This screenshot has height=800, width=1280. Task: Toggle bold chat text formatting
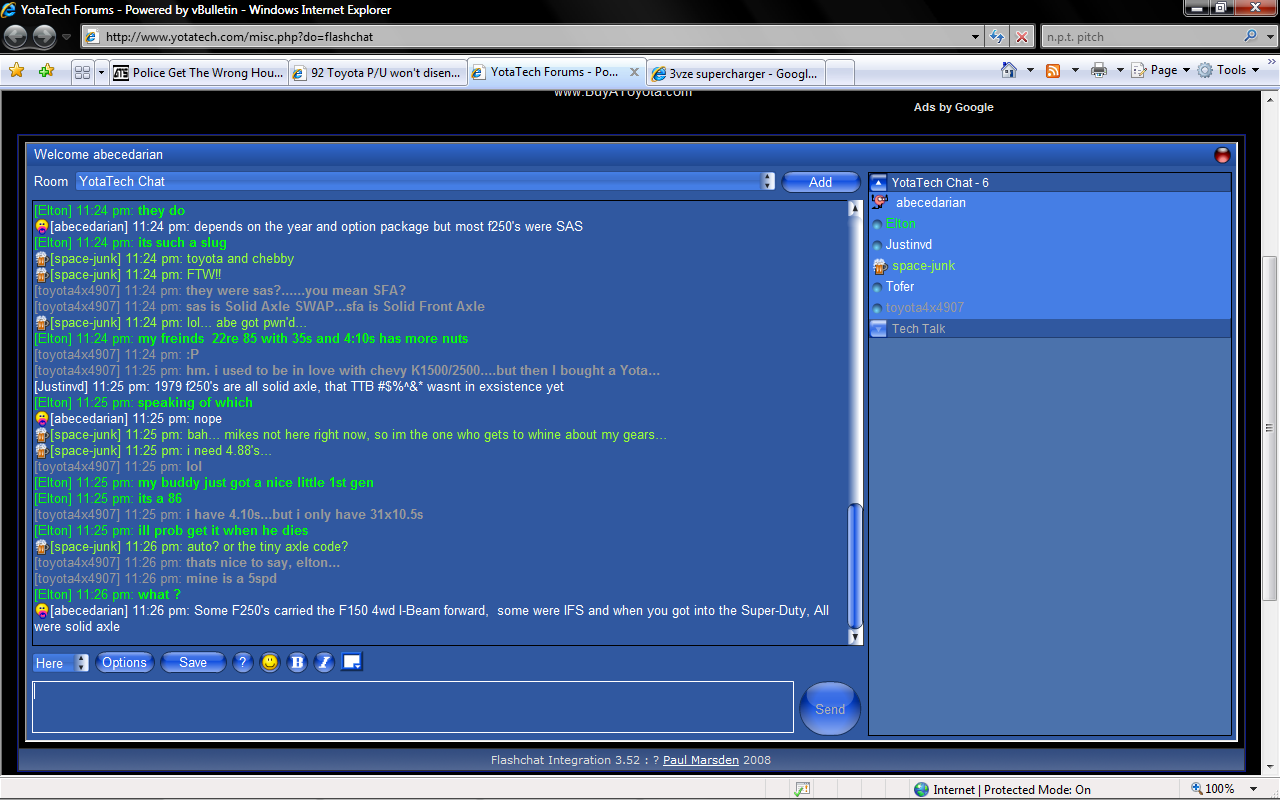click(x=297, y=662)
